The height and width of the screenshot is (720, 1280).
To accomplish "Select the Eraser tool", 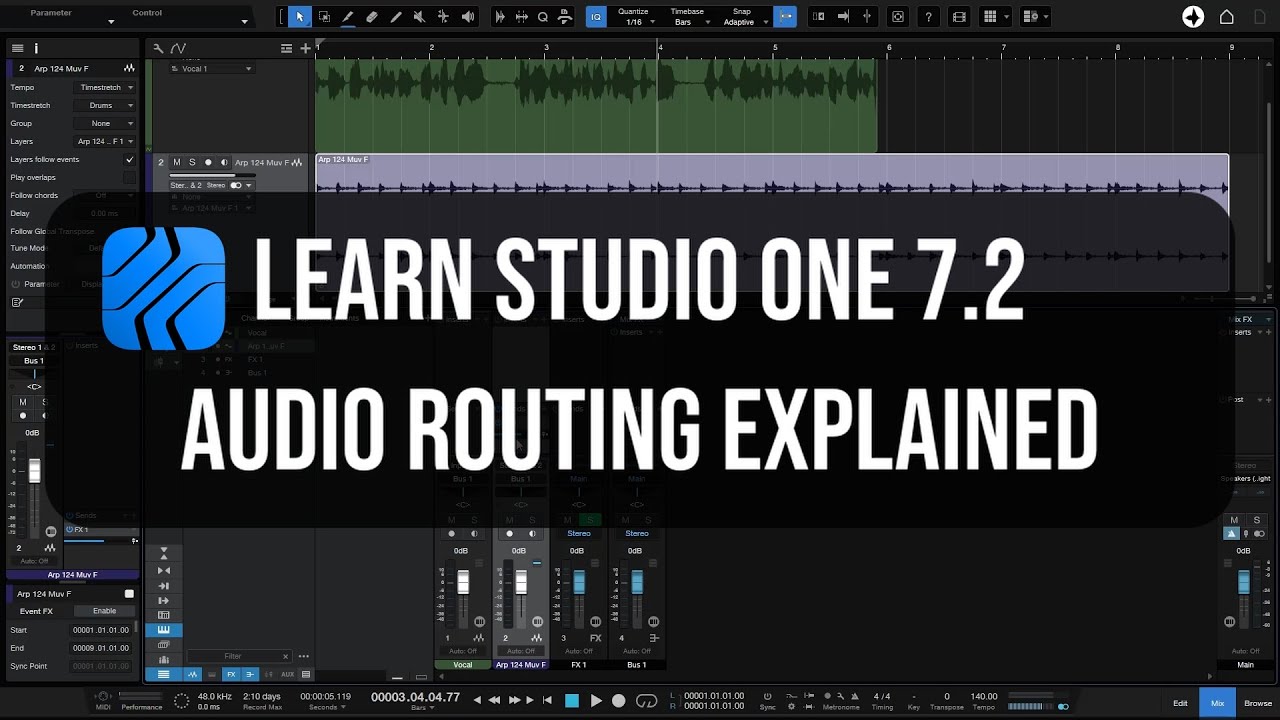I will 372,17.
